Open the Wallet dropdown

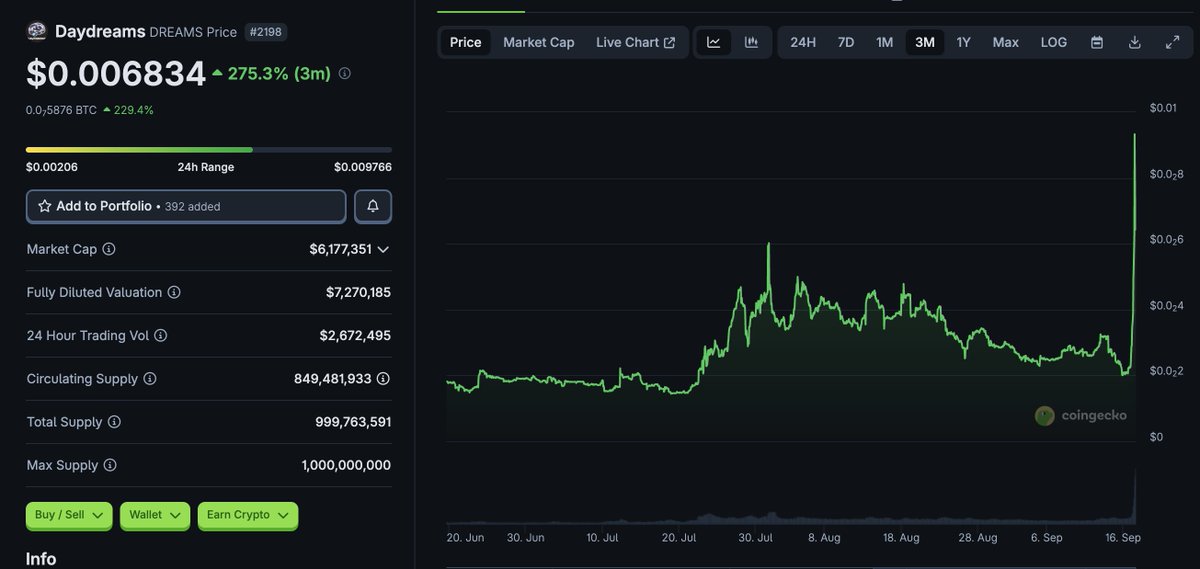[155, 515]
